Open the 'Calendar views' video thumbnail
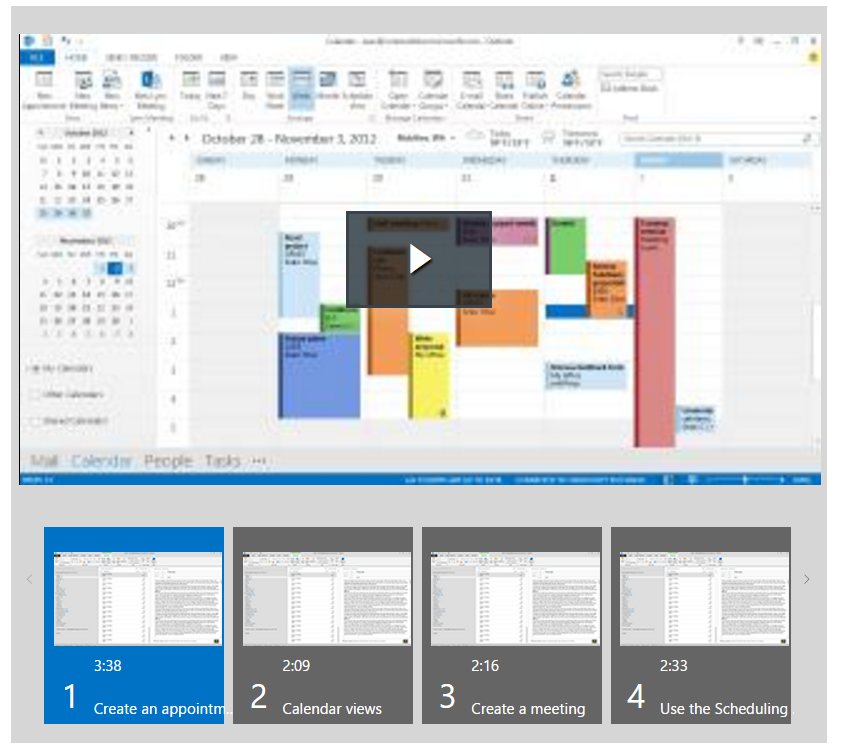 tap(322, 625)
